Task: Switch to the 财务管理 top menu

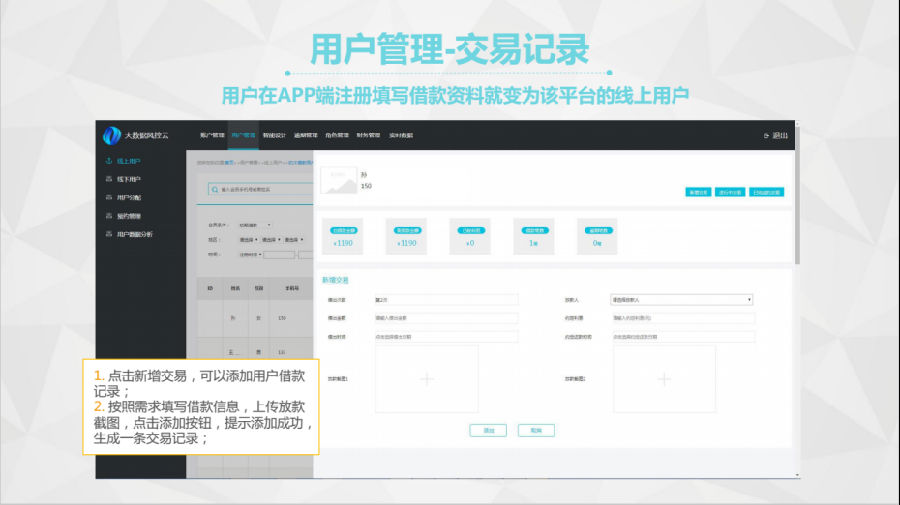Action: click(x=368, y=135)
